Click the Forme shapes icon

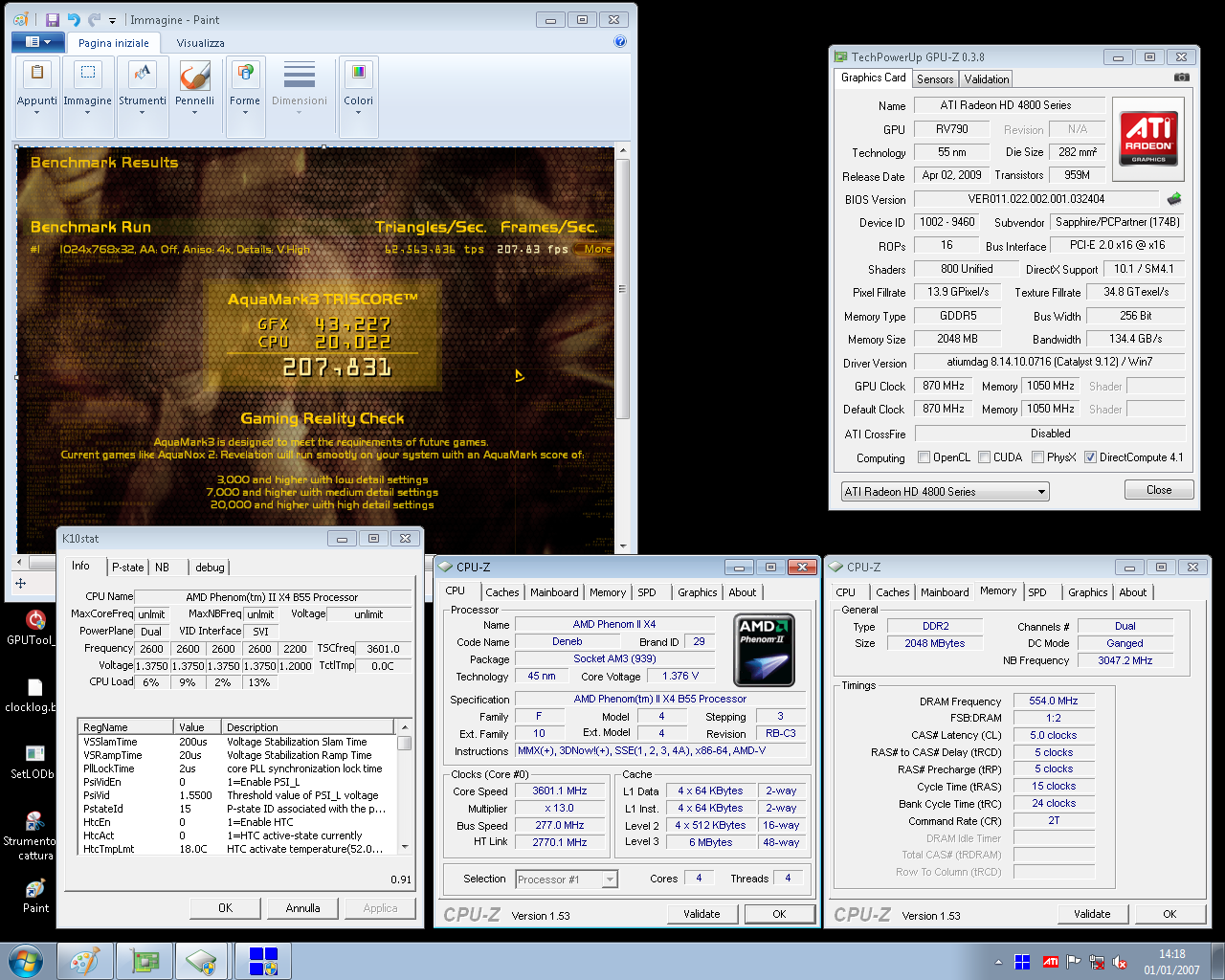pyautogui.click(x=245, y=74)
